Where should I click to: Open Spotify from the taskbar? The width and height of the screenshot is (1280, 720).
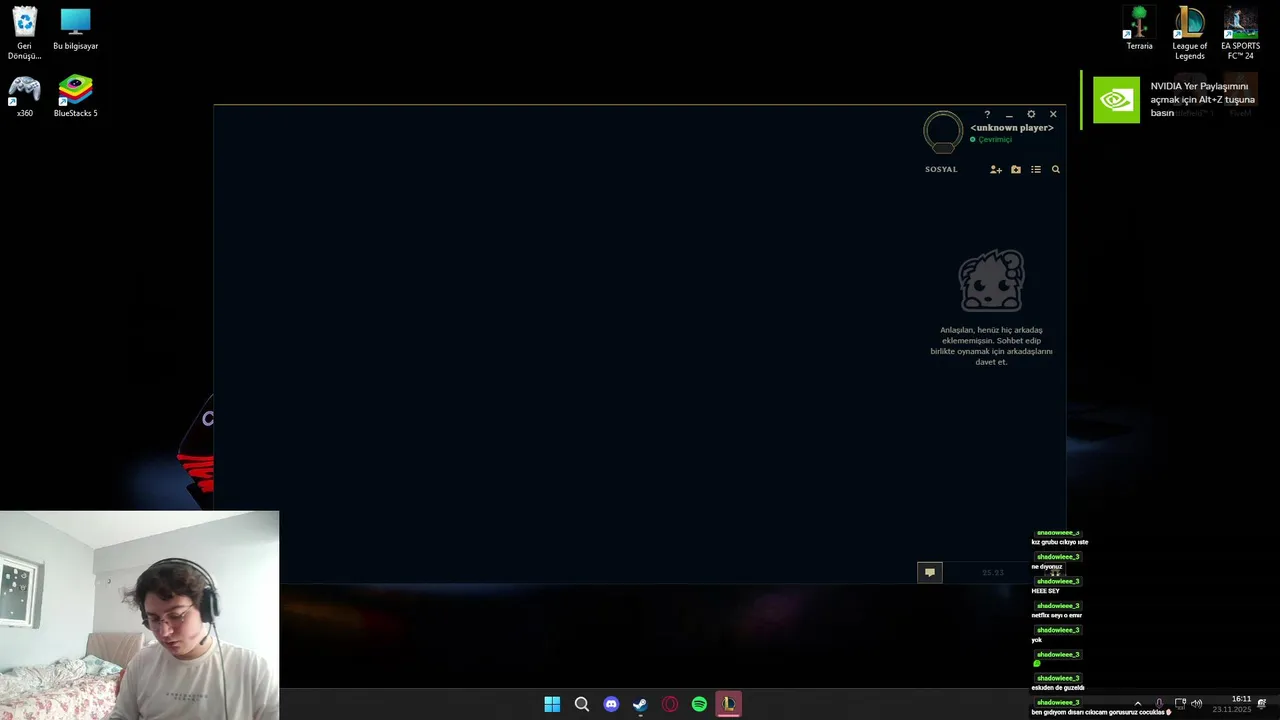699,704
